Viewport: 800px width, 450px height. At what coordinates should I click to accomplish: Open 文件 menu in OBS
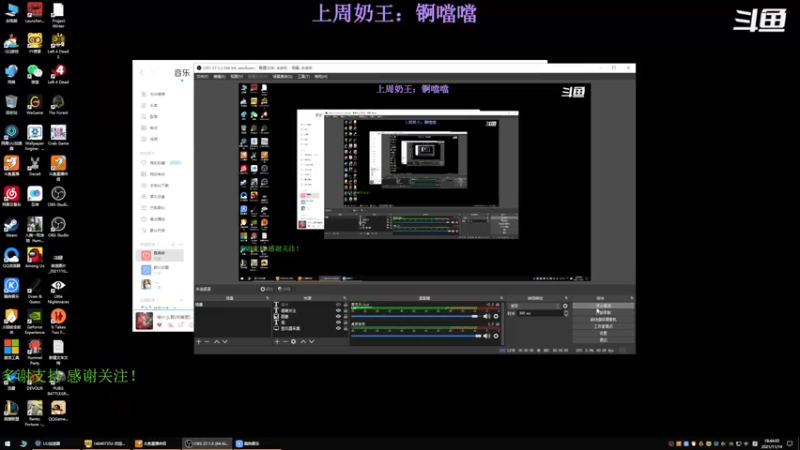point(203,77)
